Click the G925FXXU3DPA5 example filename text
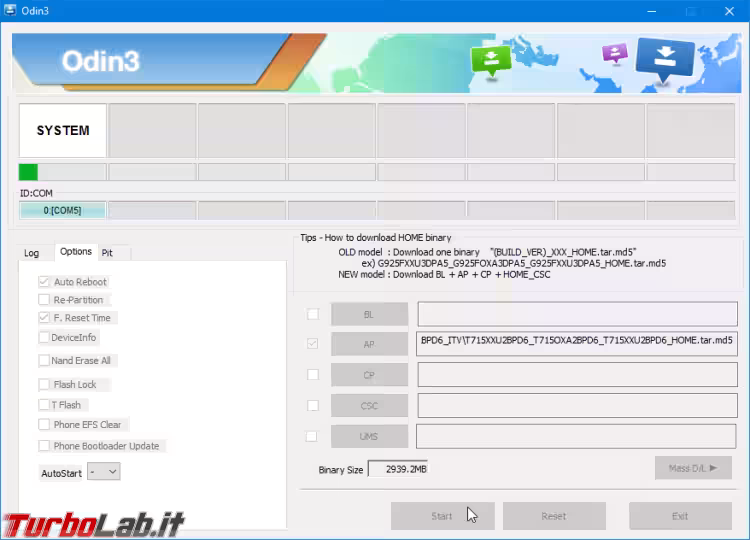Image resolution: width=750 pixels, height=540 pixels. pos(521,263)
